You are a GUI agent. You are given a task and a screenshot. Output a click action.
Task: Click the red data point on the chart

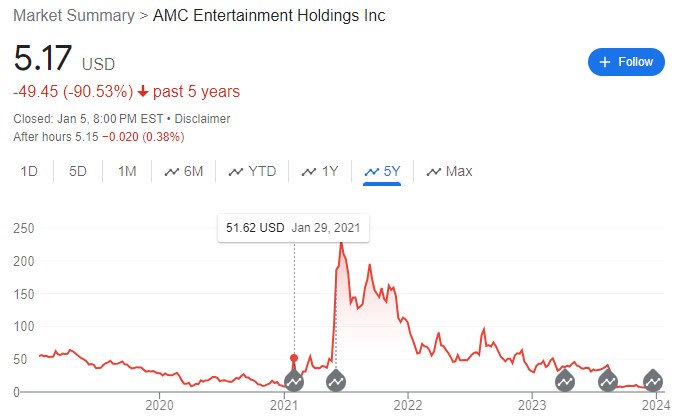click(294, 357)
